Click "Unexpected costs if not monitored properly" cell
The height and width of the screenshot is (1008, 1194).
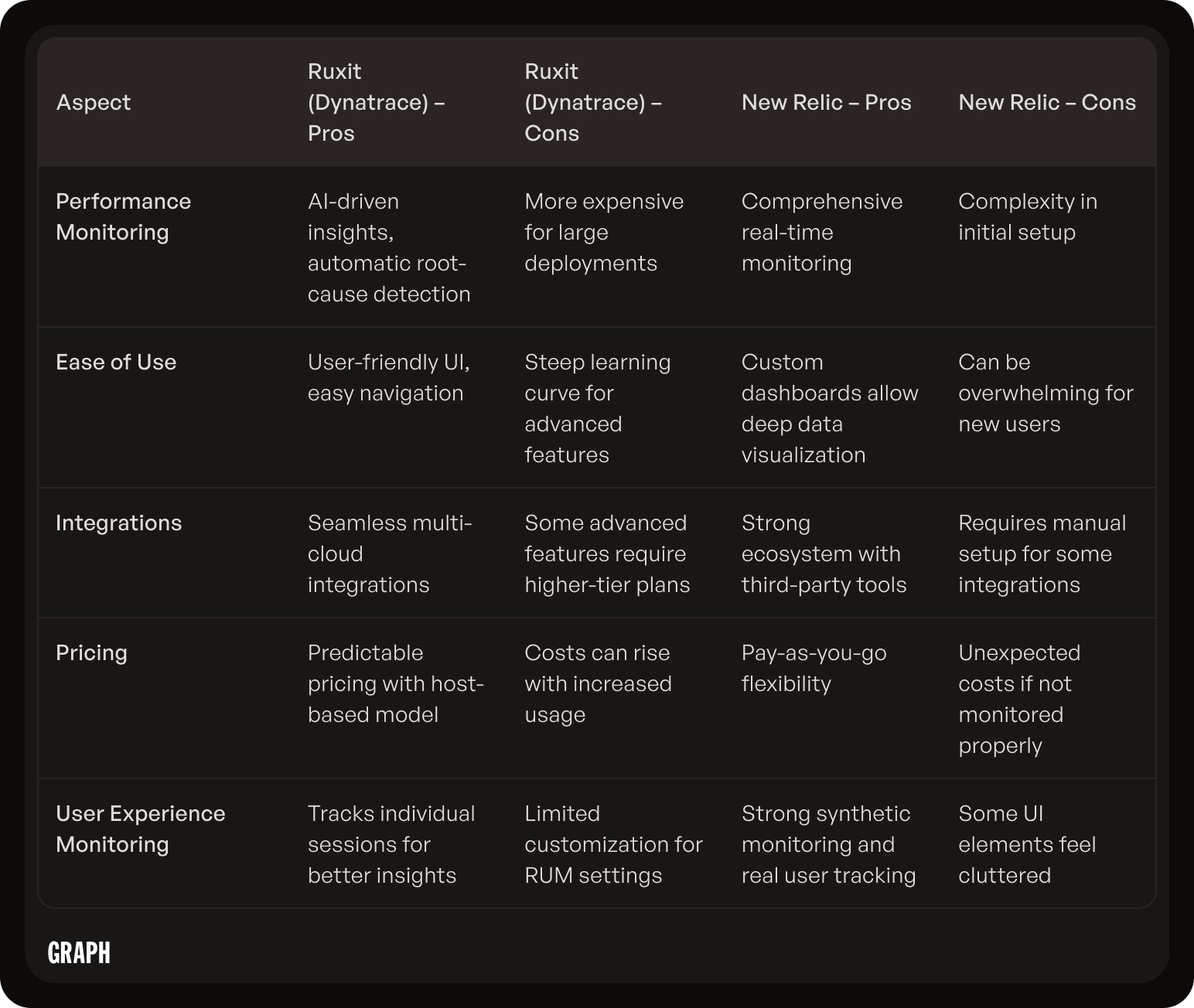click(1019, 699)
